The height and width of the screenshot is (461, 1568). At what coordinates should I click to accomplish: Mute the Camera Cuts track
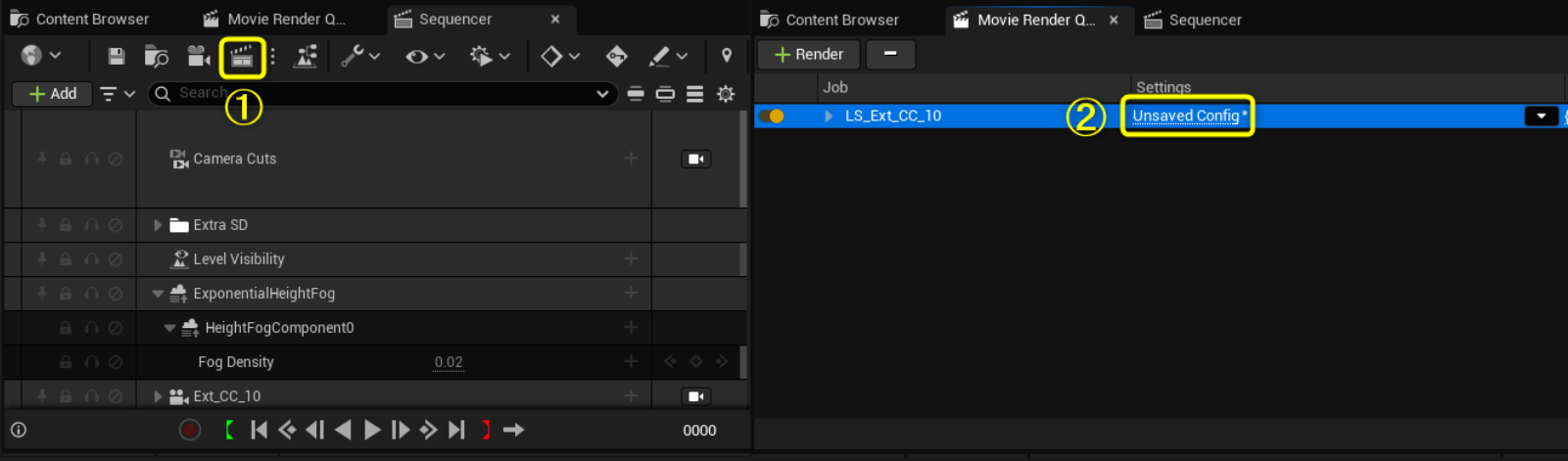click(x=116, y=159)
